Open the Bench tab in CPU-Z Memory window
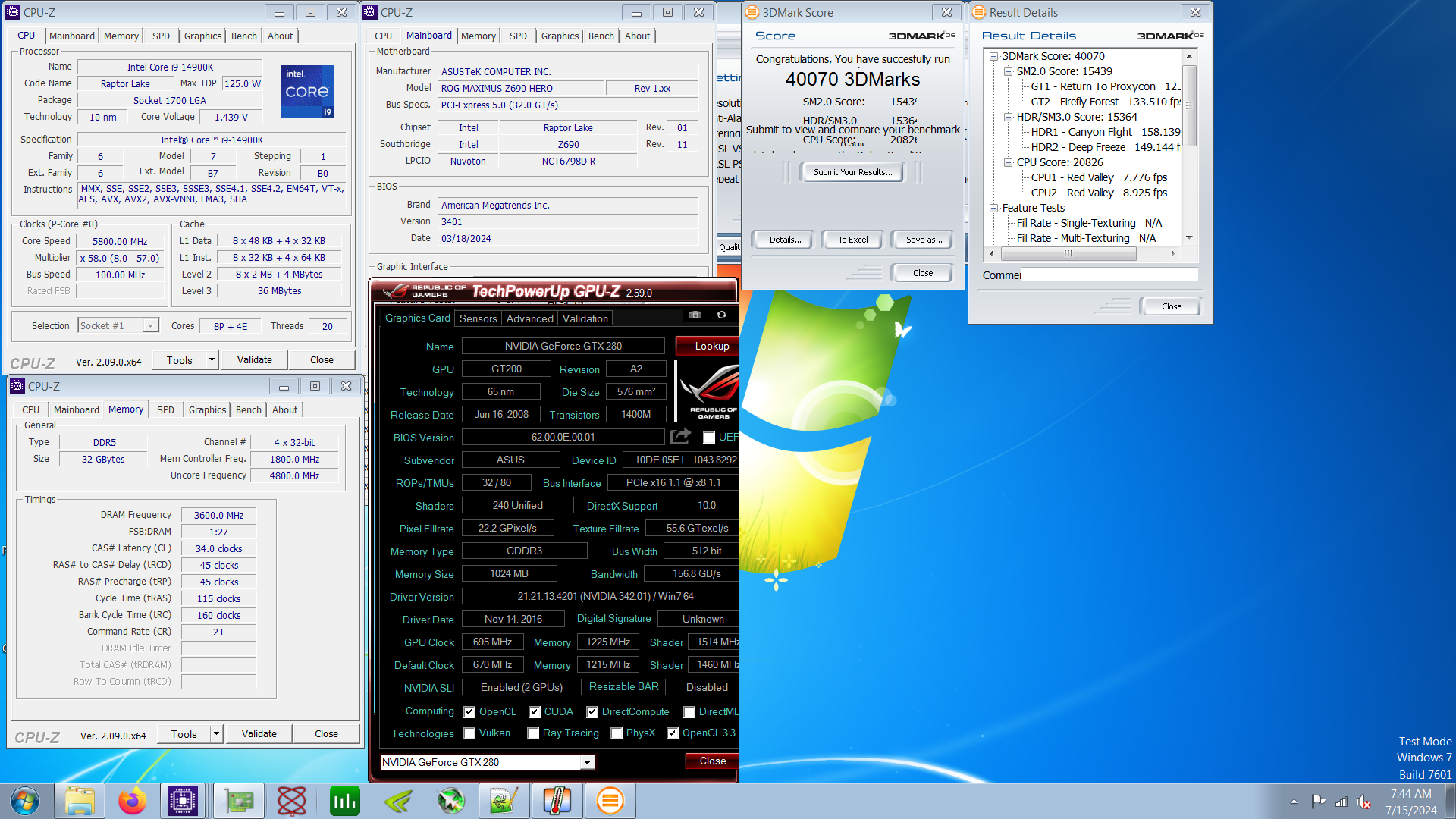 (x=248, y=409)
